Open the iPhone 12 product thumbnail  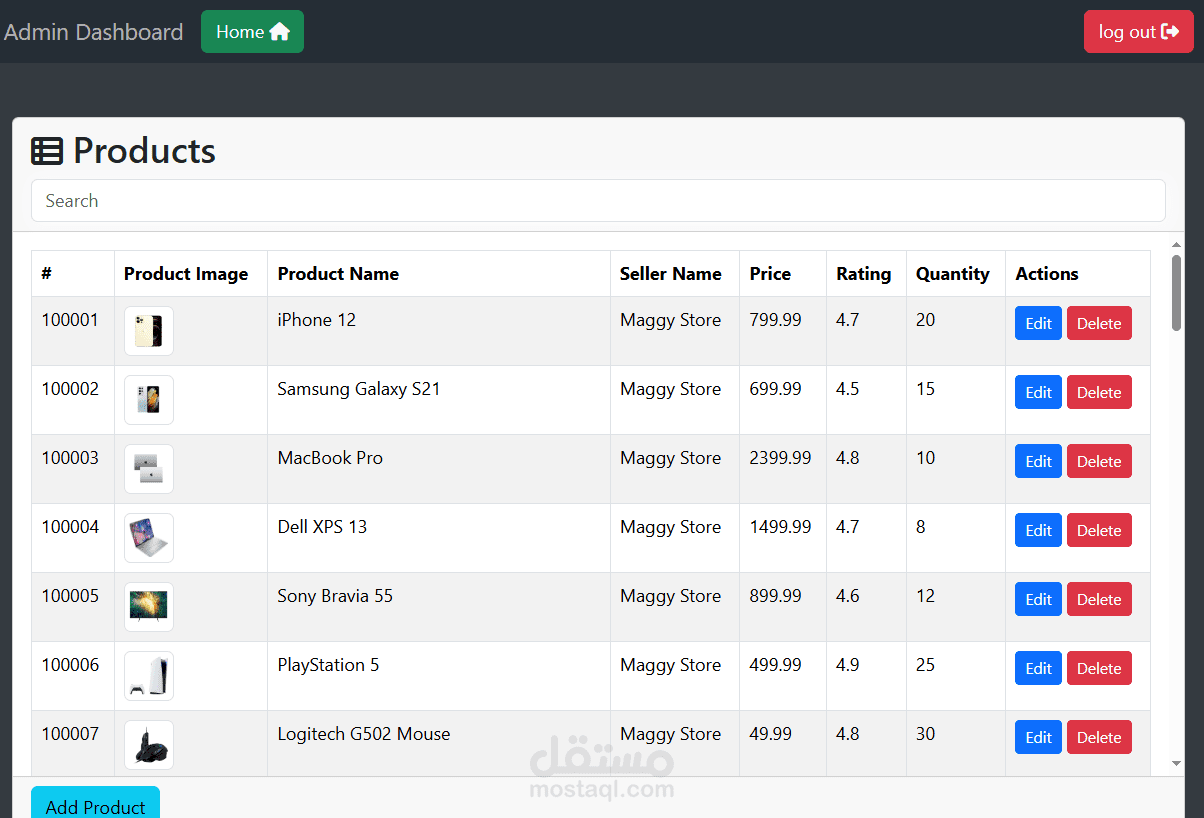(149, 331)
